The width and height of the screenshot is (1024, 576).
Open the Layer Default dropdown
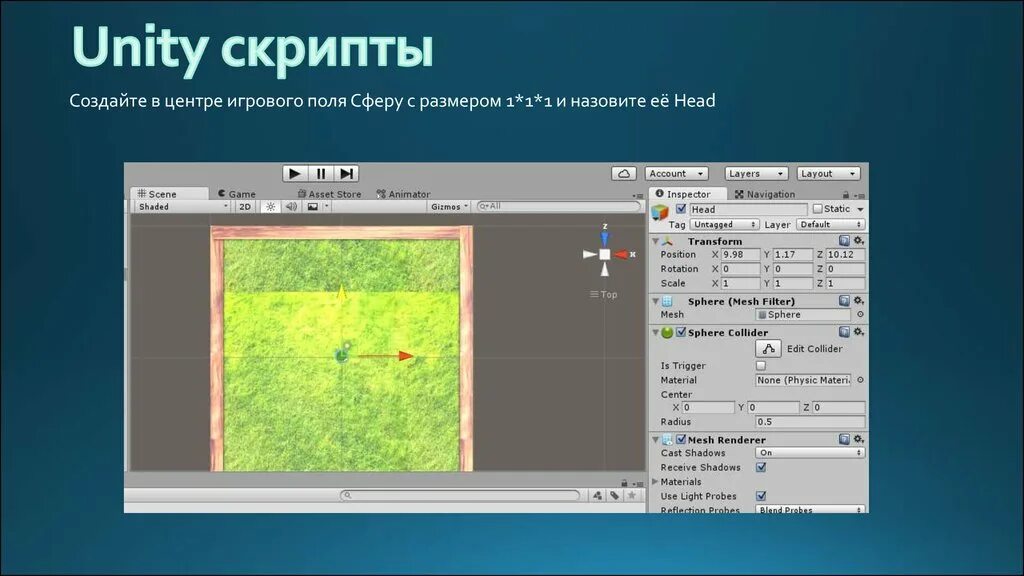tap(831, 224)
